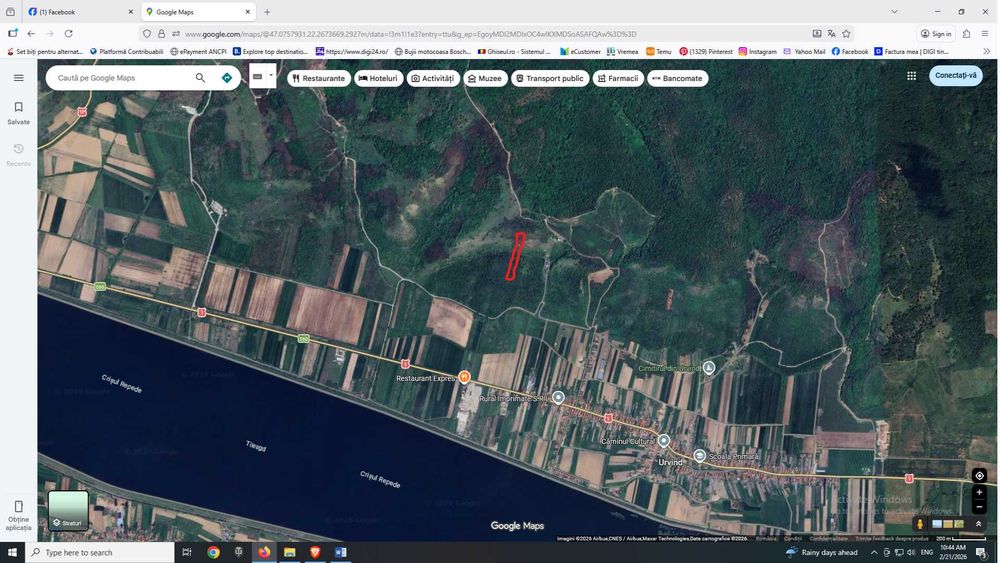Expand the imagery strip with double chevron
The width and height of the screenshot is (1000, 563).
pos(979,523)
